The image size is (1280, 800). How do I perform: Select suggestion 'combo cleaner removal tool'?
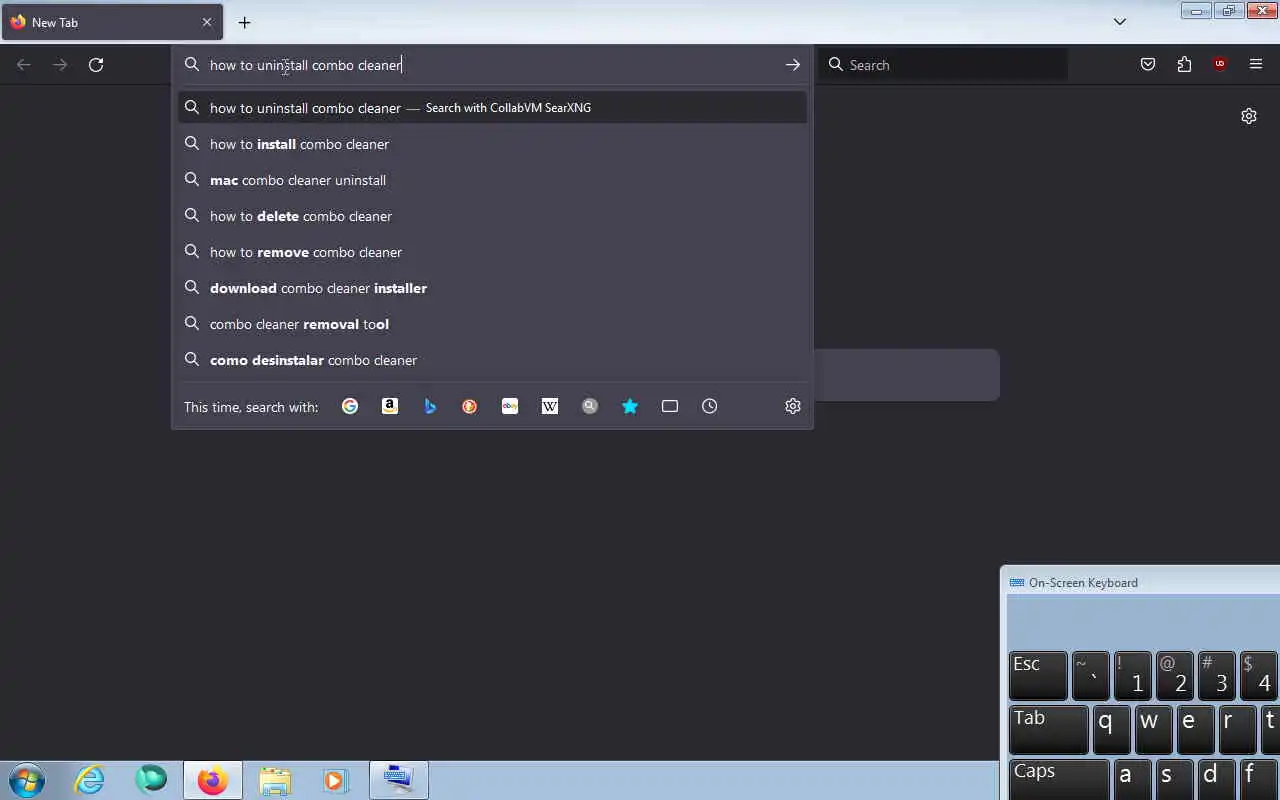492,324
